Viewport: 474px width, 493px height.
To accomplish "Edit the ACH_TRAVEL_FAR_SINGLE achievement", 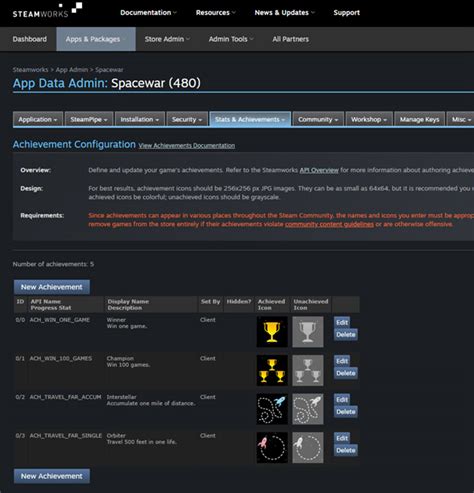I will pos(342,438).
